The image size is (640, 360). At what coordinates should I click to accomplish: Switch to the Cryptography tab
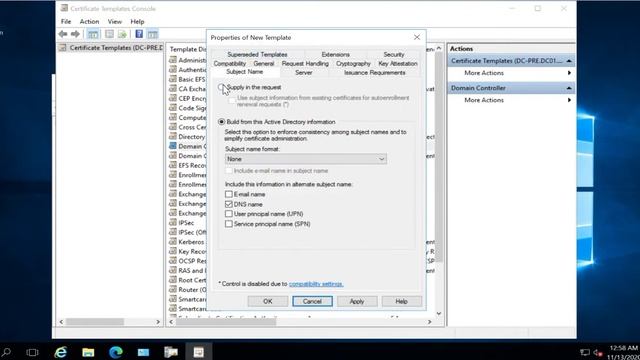(353, 64)
